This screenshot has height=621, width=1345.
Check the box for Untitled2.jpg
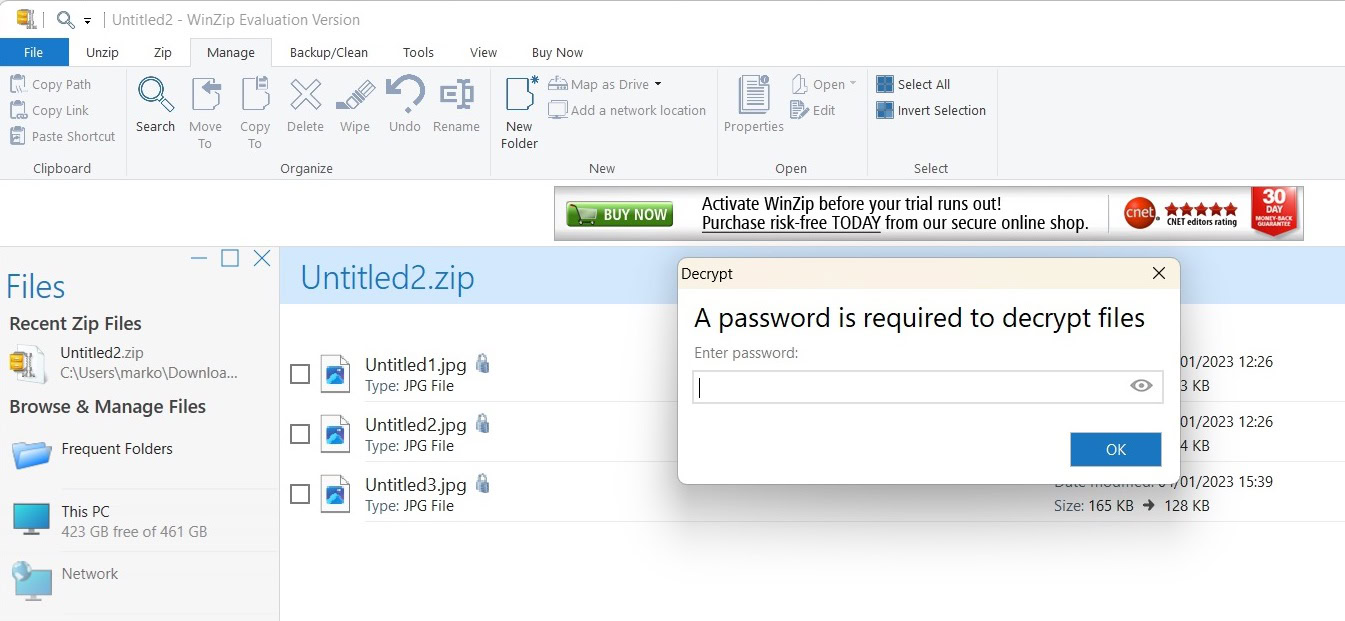300,434
